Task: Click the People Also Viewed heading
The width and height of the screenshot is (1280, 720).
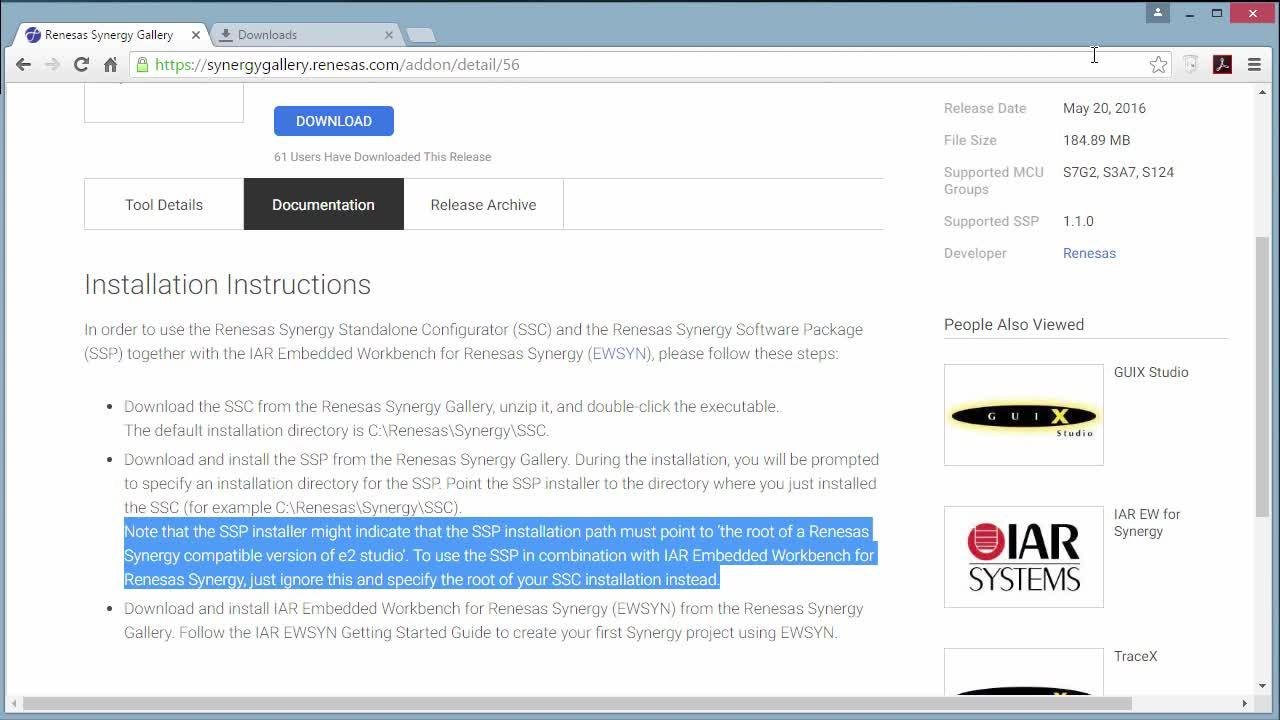Action: pos(1014,324)
